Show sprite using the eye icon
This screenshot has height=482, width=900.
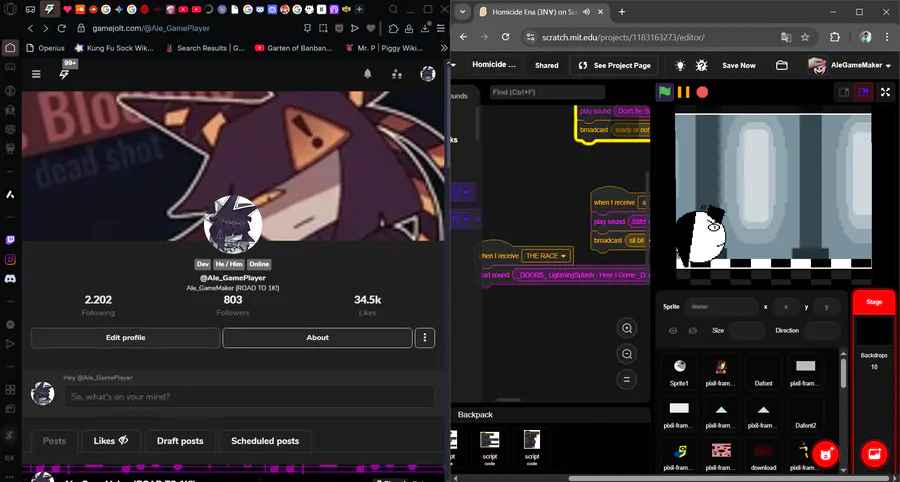[673, 331]
